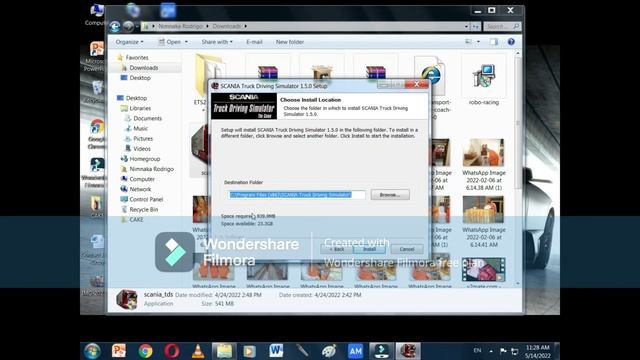This screenshot has width=640, height=360.
Task: Click Explorer back navigation arrow
Action: tap(115, 27)
